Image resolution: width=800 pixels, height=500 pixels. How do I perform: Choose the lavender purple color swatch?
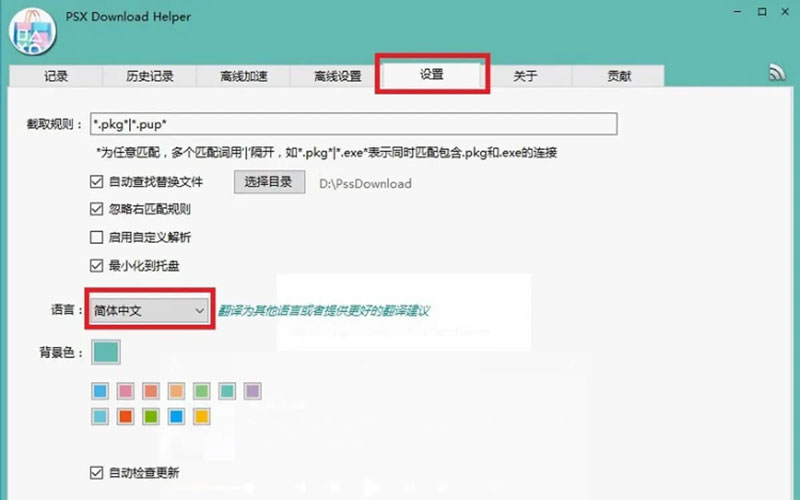pos(253,391)
